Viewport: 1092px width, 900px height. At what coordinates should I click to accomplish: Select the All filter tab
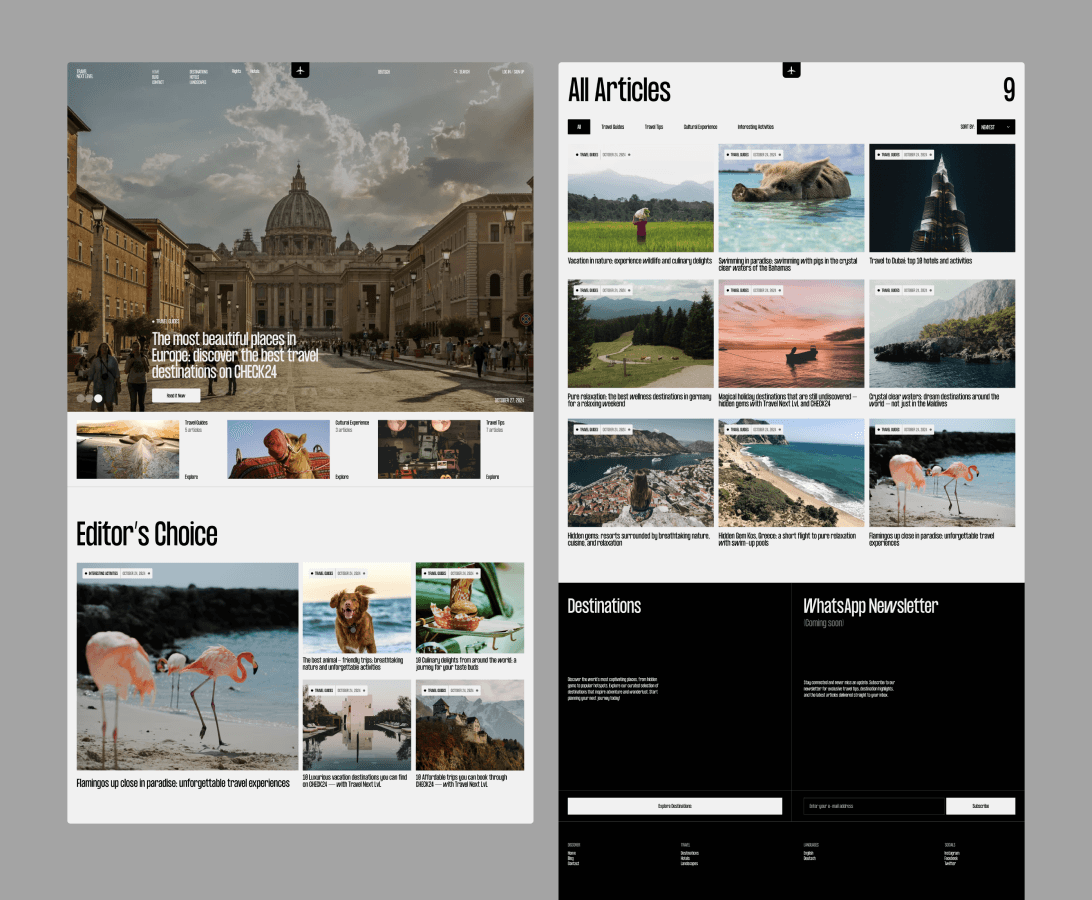[579, 127]
